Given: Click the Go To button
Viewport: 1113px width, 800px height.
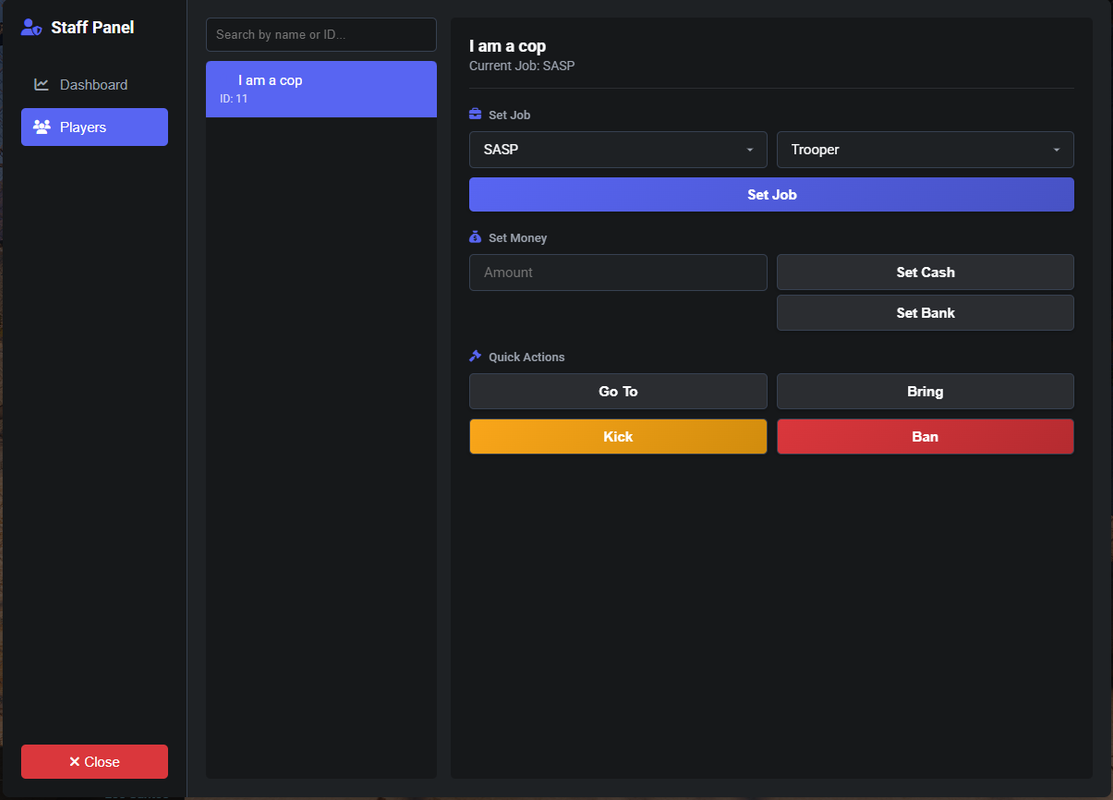Looking at the screenshot, I should click(x=618, y=391).
